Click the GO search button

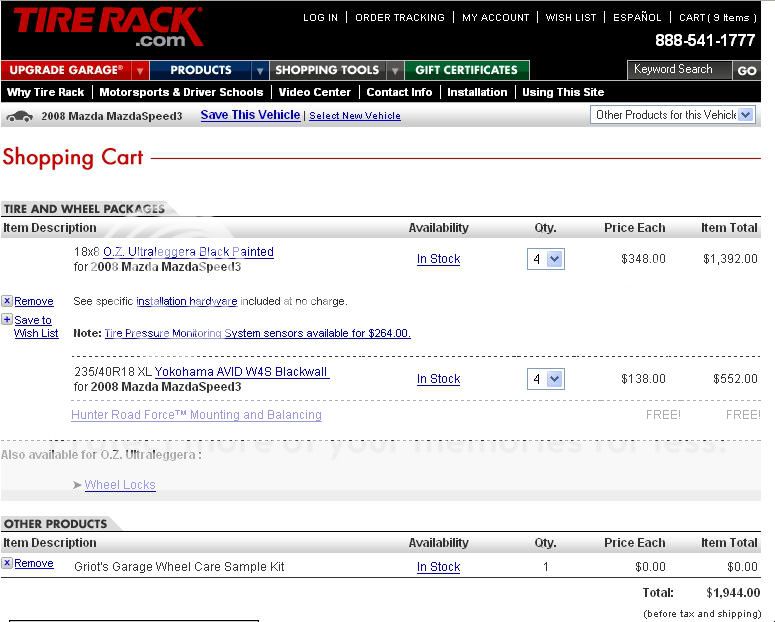tap(746, 70)
